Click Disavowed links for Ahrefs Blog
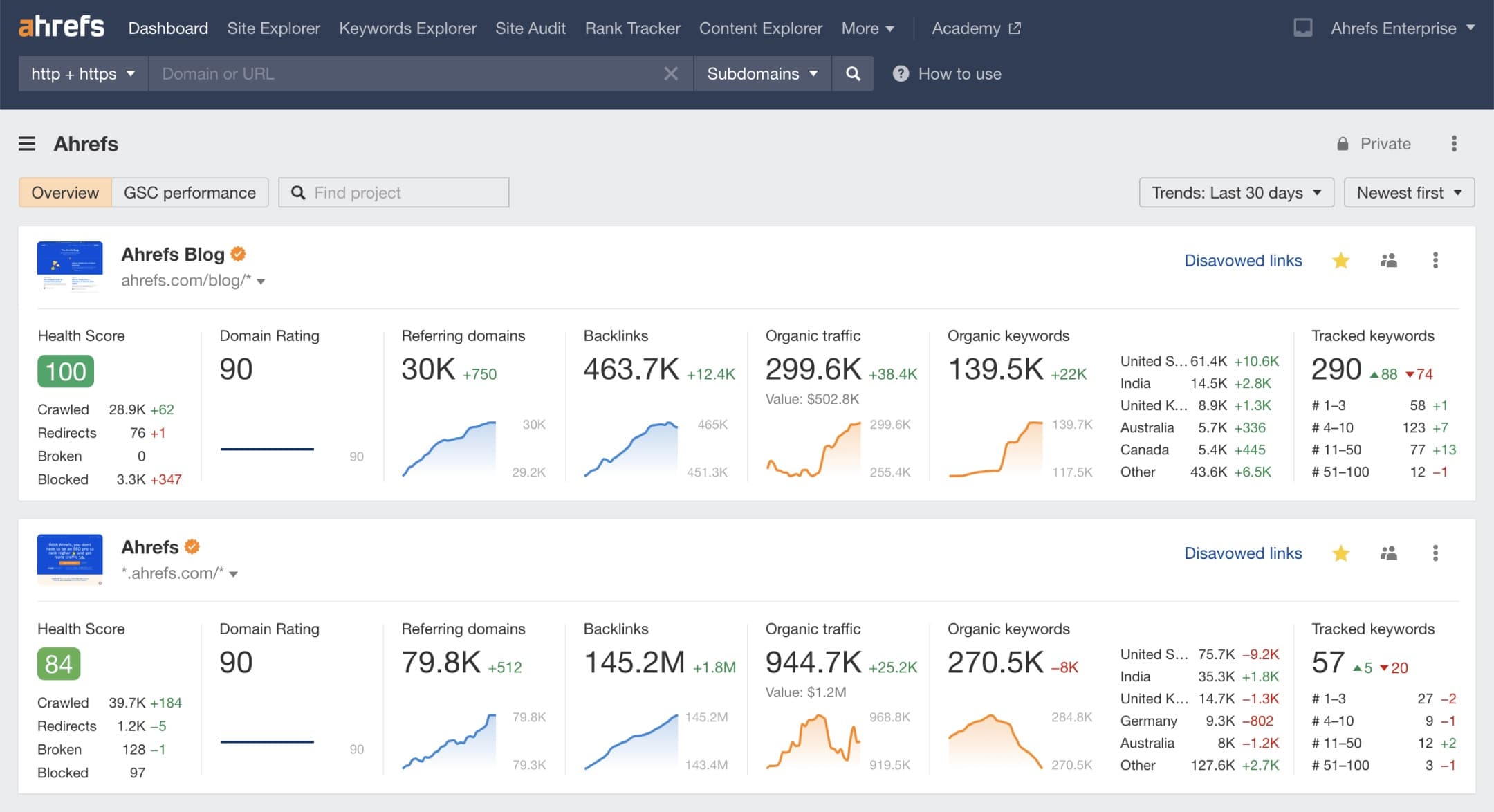This screenshot has height=812, width=1494. coord(1243,260)
